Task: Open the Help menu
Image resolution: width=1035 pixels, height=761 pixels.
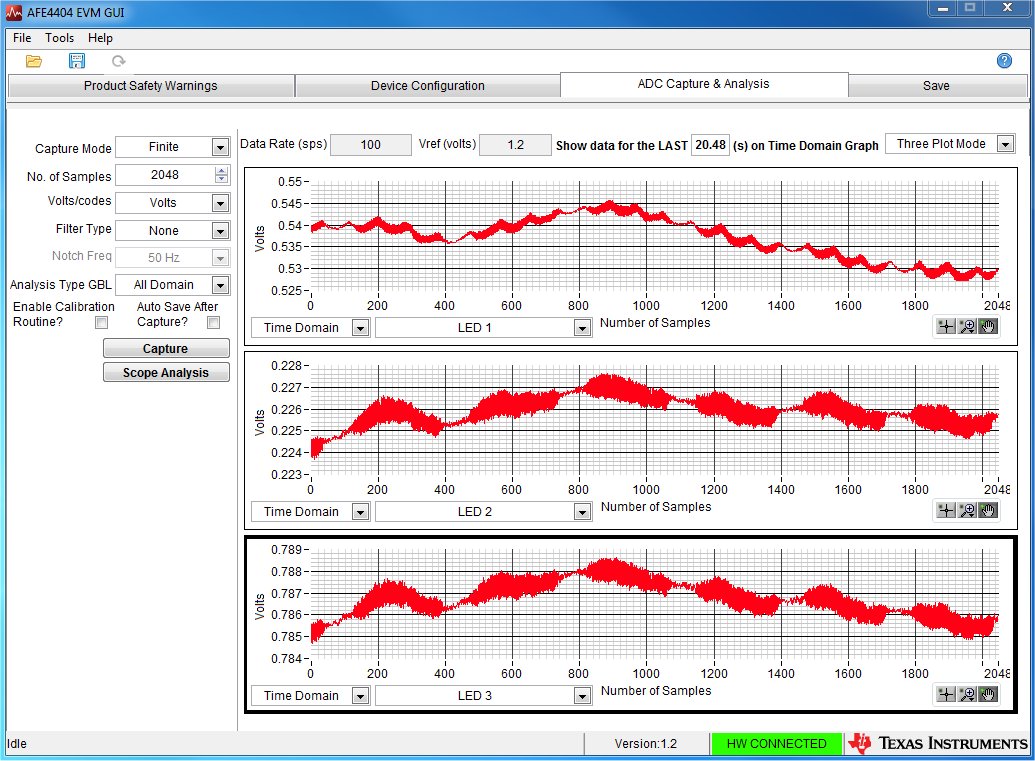Action: coord(100,38)
